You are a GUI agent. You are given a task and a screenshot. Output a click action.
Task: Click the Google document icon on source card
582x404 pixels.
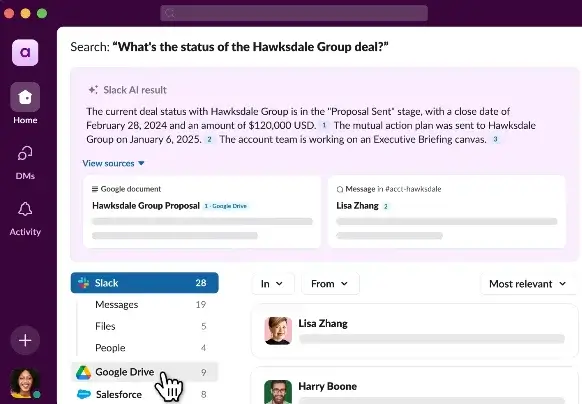(95, 189)
